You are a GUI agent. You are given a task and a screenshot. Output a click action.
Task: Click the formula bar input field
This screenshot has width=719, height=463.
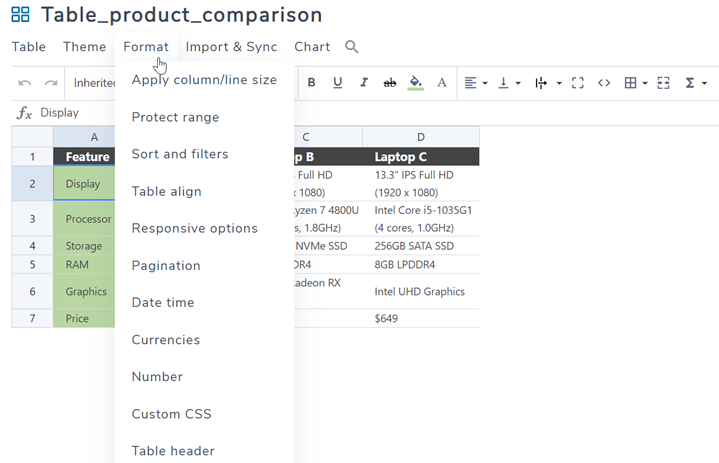[x=300, y=113]
